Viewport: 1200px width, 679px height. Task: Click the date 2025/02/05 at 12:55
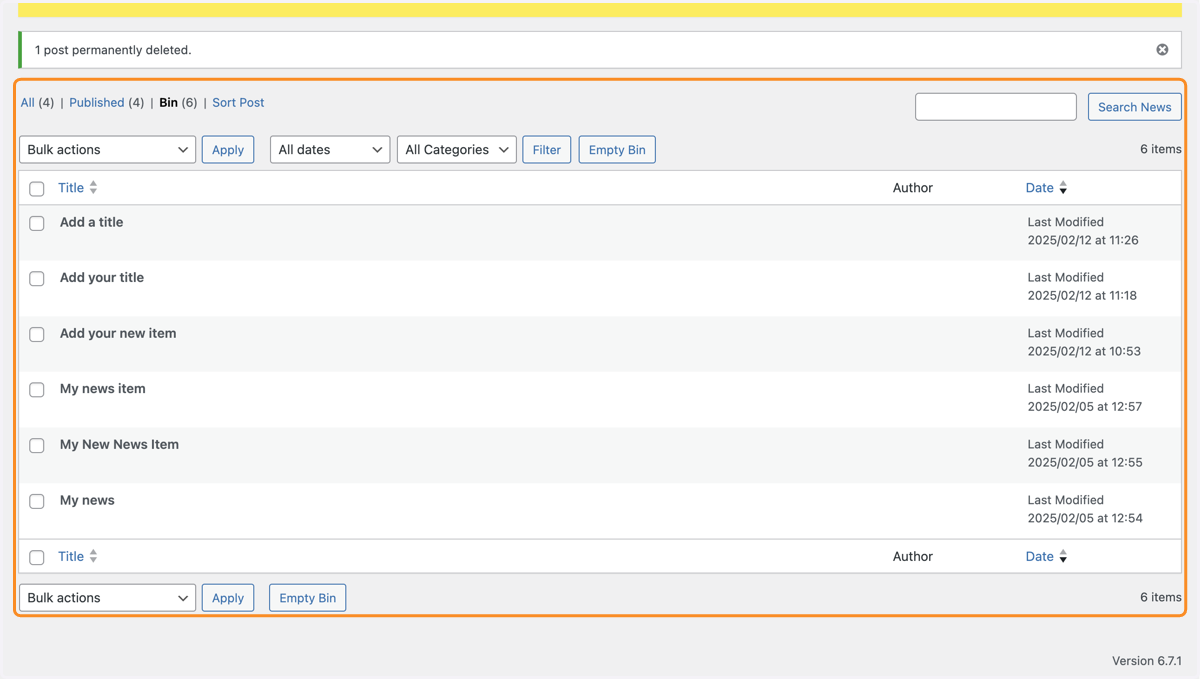(1085, 463)
